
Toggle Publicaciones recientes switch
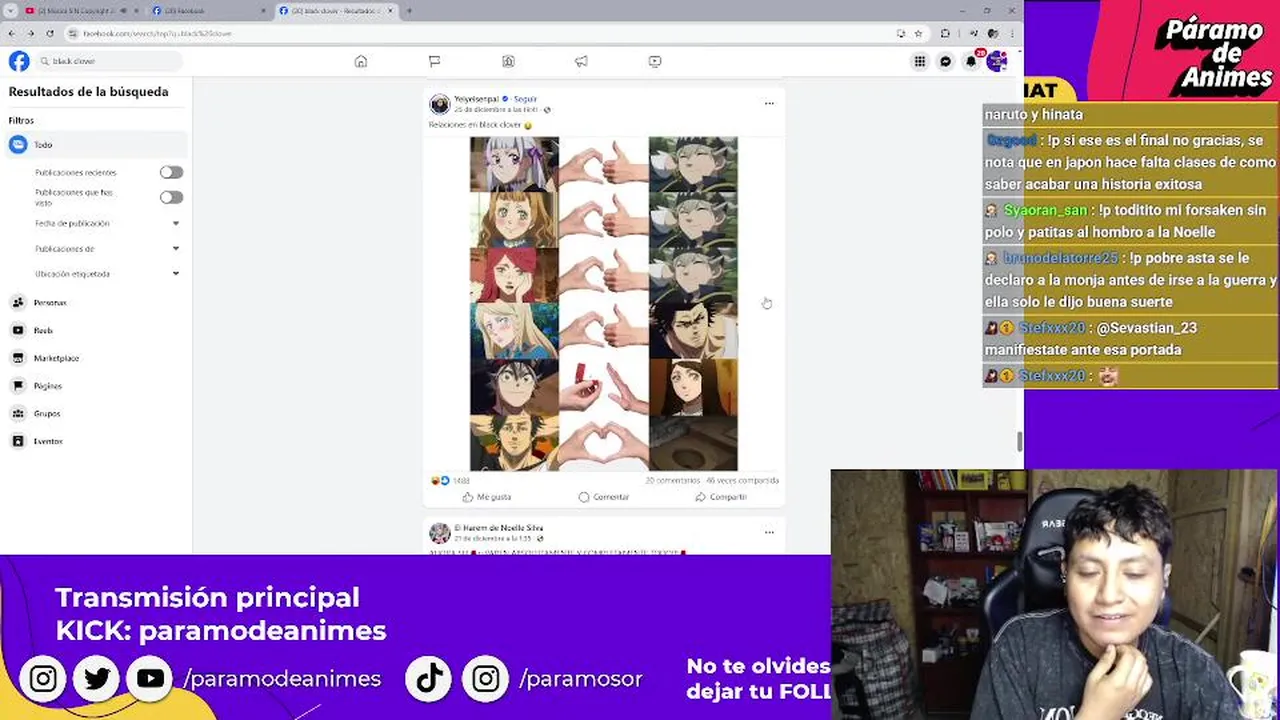(x=171, y=172)
